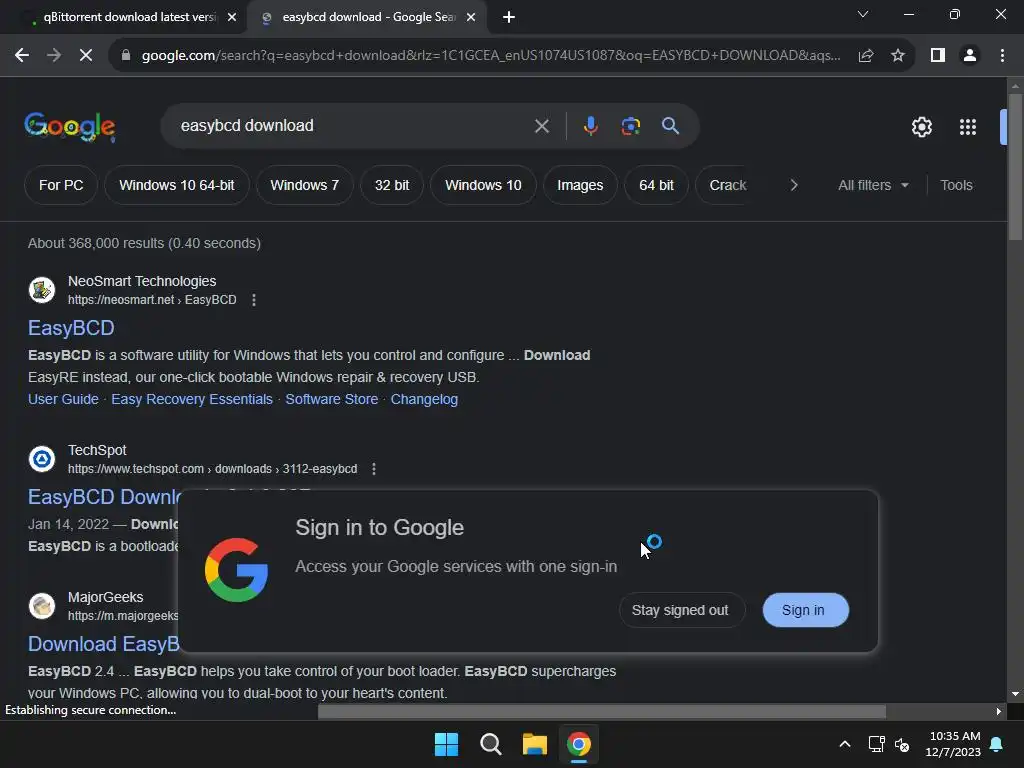Open new tab with plus button
The height and width of the screenshot is (768, 1024).
point(509,17)
